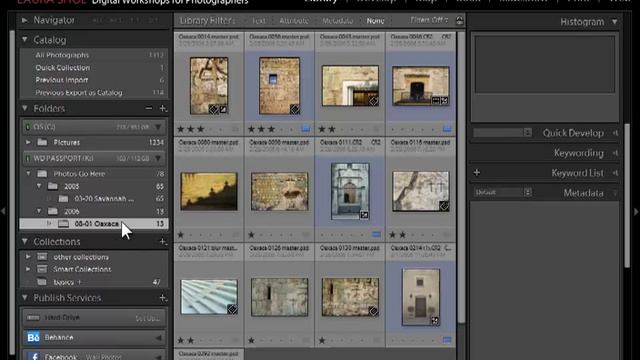
Task: Open the OS (C:) volume dropdown
Action: click(x=158, y=127)
